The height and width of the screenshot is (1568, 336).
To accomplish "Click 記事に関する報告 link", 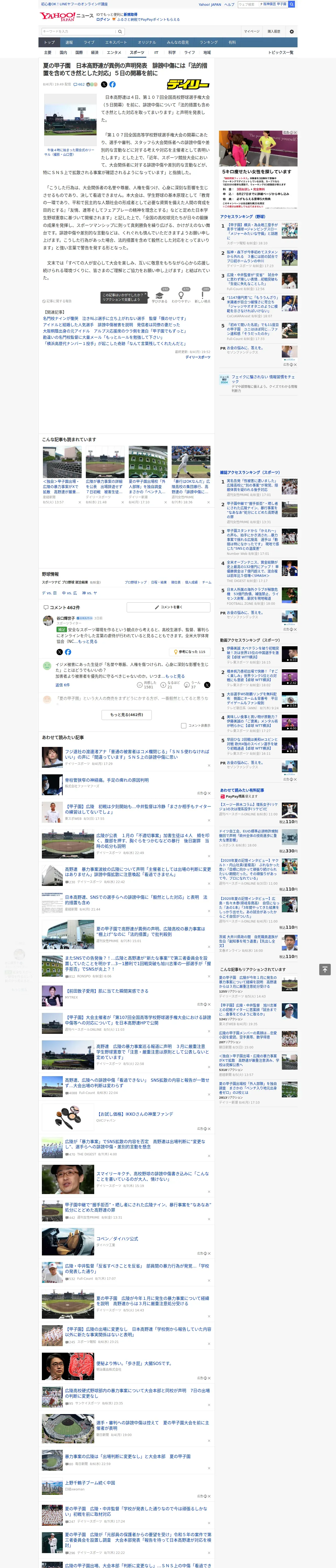I will coord(57,301).
